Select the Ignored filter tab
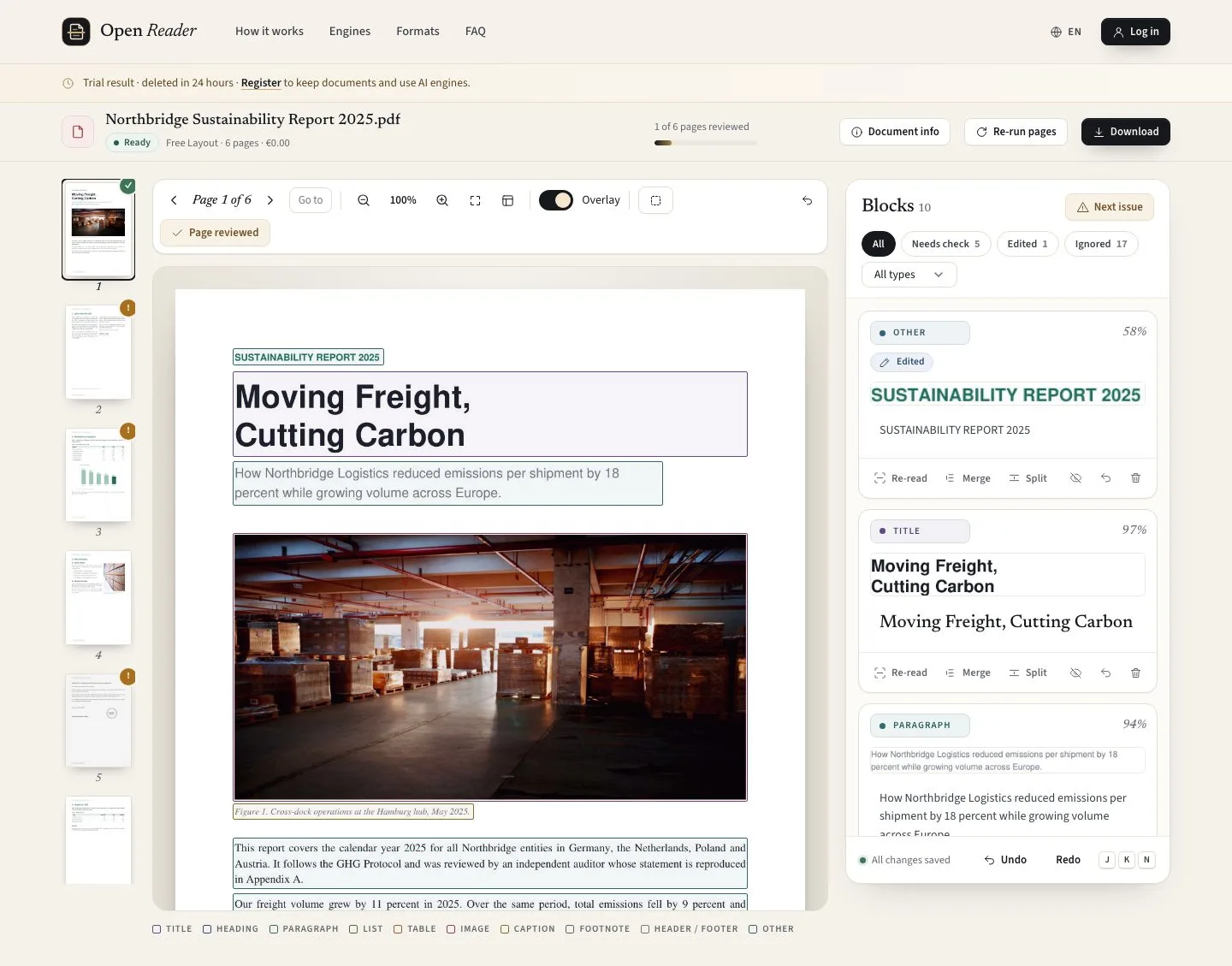 pyautogui.click(x=1101, y=244)
